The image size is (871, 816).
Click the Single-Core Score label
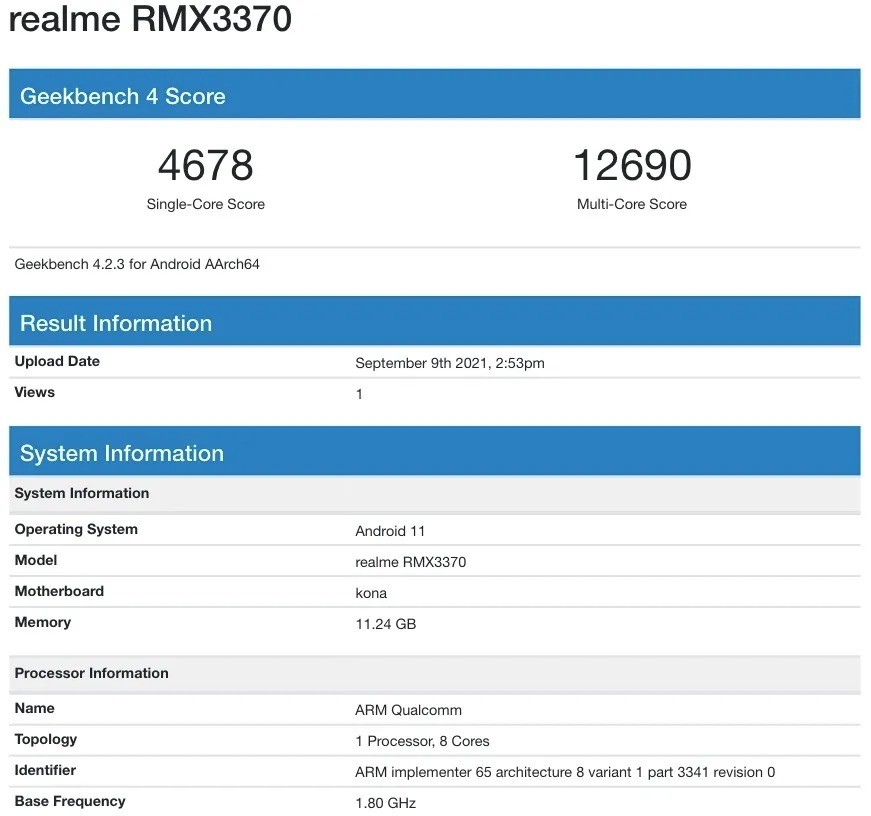(x=205, y=204)
